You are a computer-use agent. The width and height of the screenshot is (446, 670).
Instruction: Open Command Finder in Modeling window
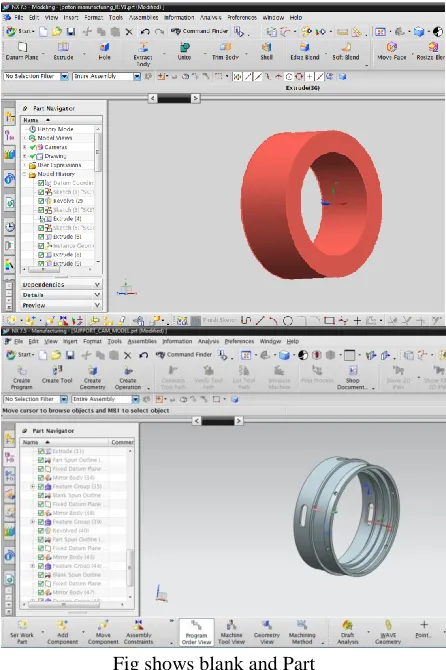(199, 31)
